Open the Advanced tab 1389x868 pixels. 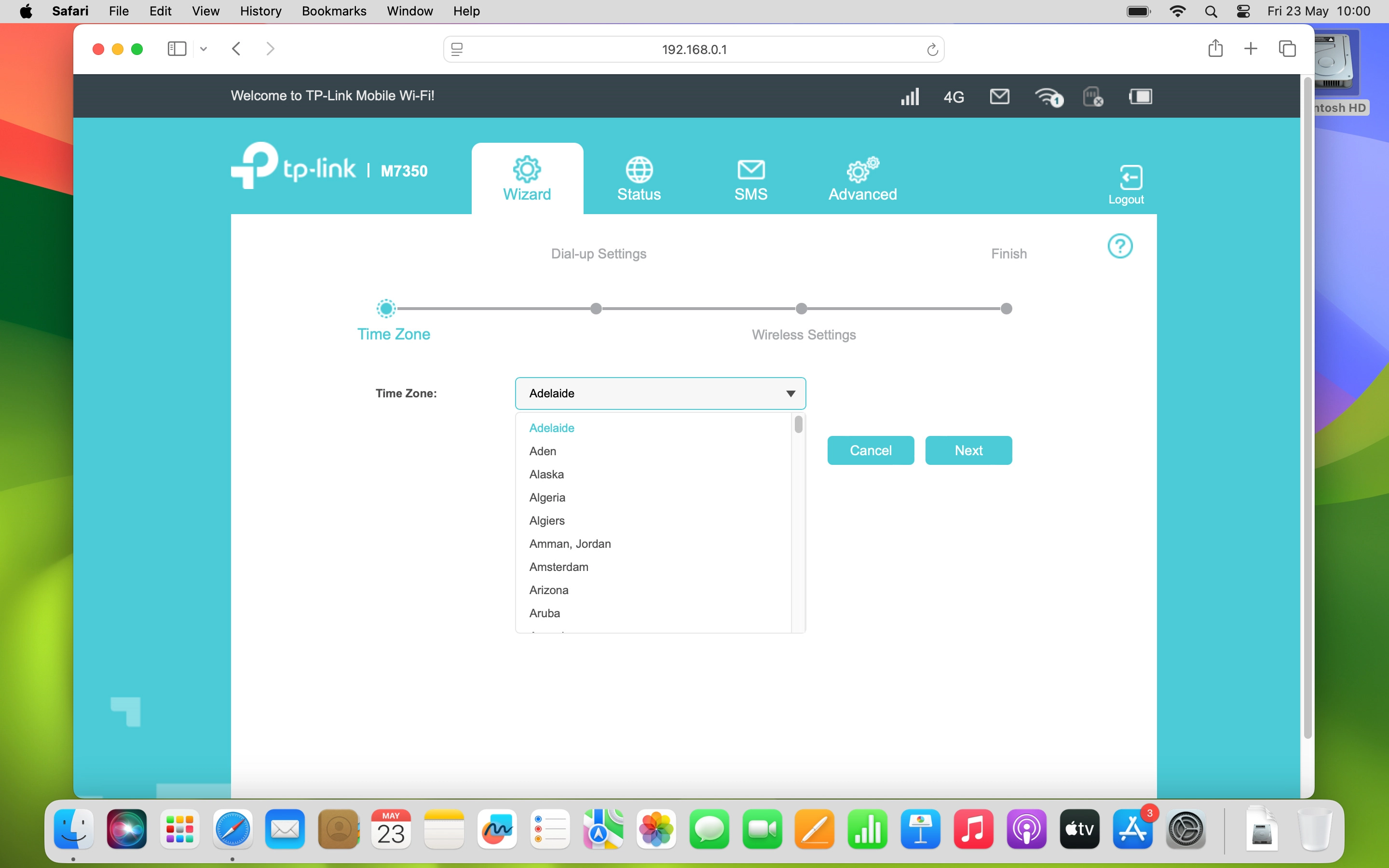(862, 179)
